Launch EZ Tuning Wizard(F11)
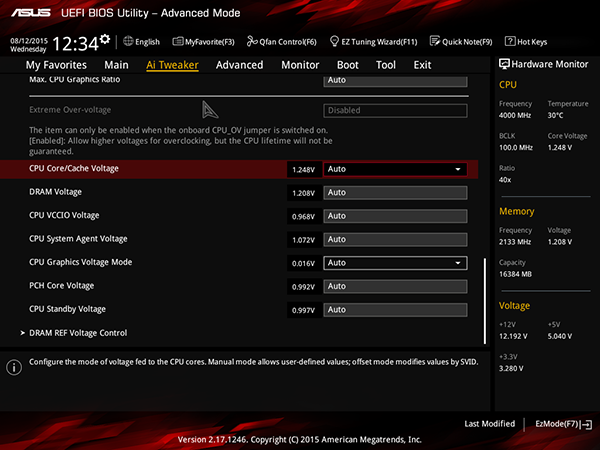The height and width of the screenshot is (450, 600). pos(379,42)
